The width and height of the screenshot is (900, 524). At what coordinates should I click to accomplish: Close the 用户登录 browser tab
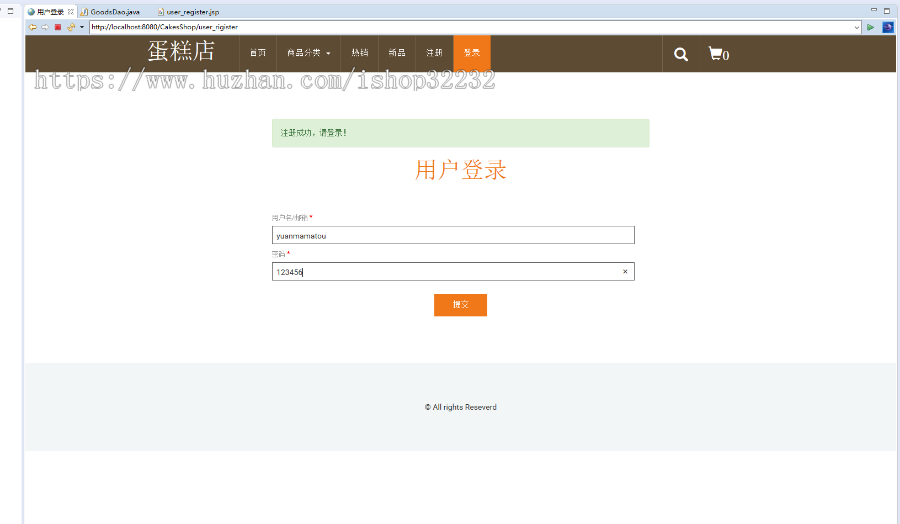click(x=71, y=11)
